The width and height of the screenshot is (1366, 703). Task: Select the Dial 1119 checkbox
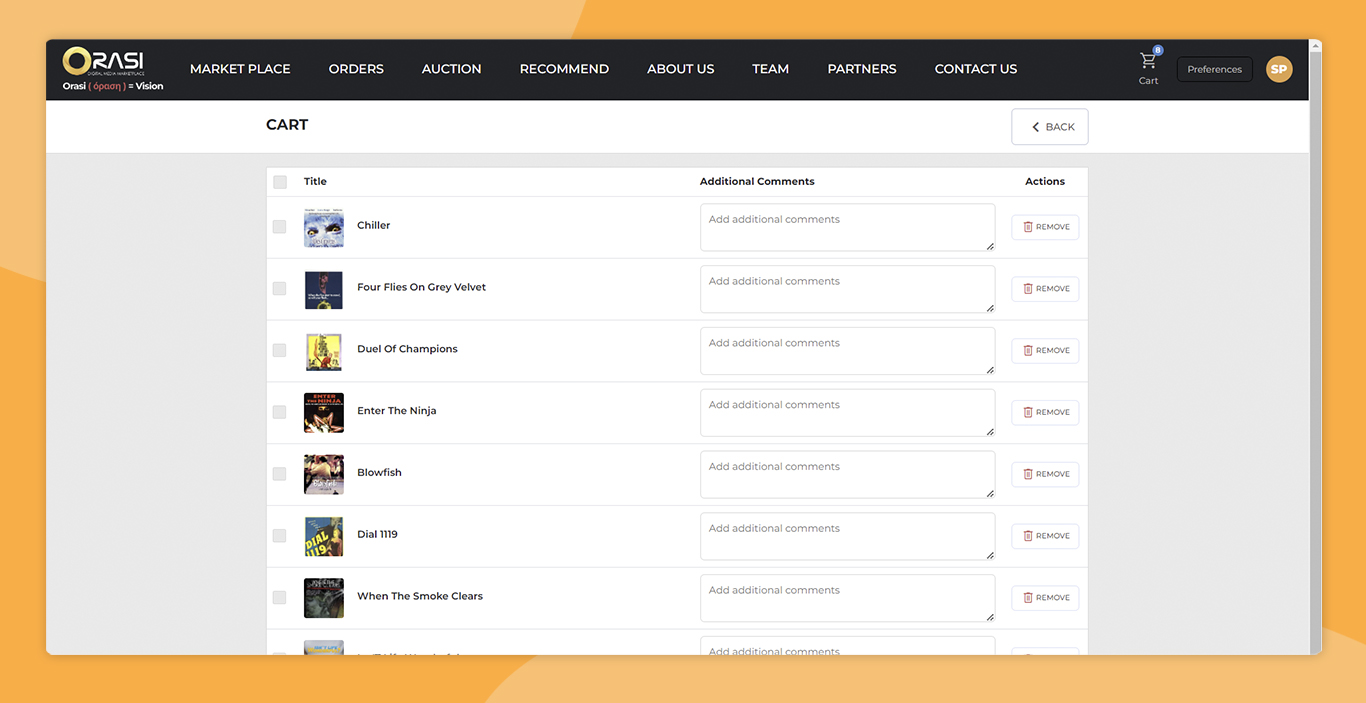pos(280,536)
